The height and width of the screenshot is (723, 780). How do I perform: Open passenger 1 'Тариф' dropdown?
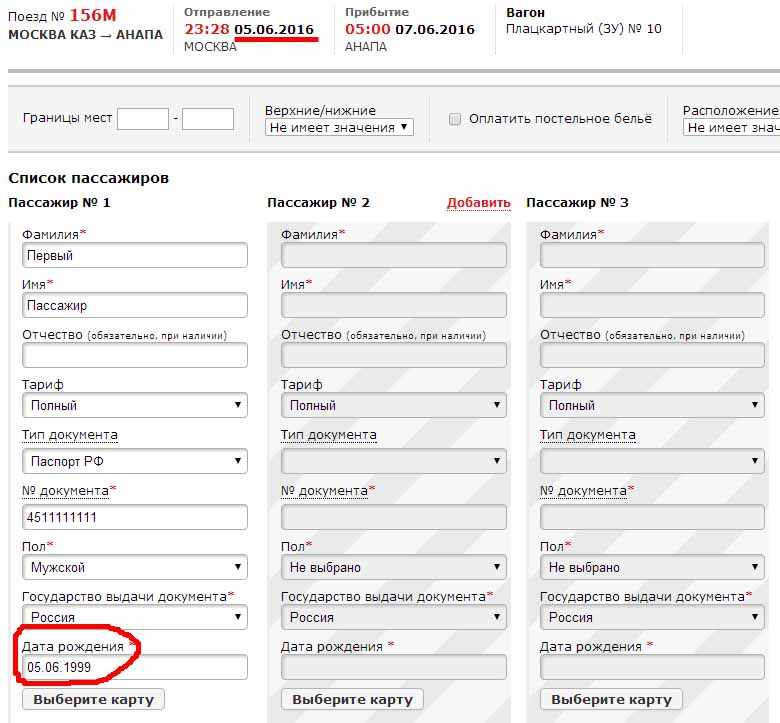pyautogui.click(x=135, y=405)
